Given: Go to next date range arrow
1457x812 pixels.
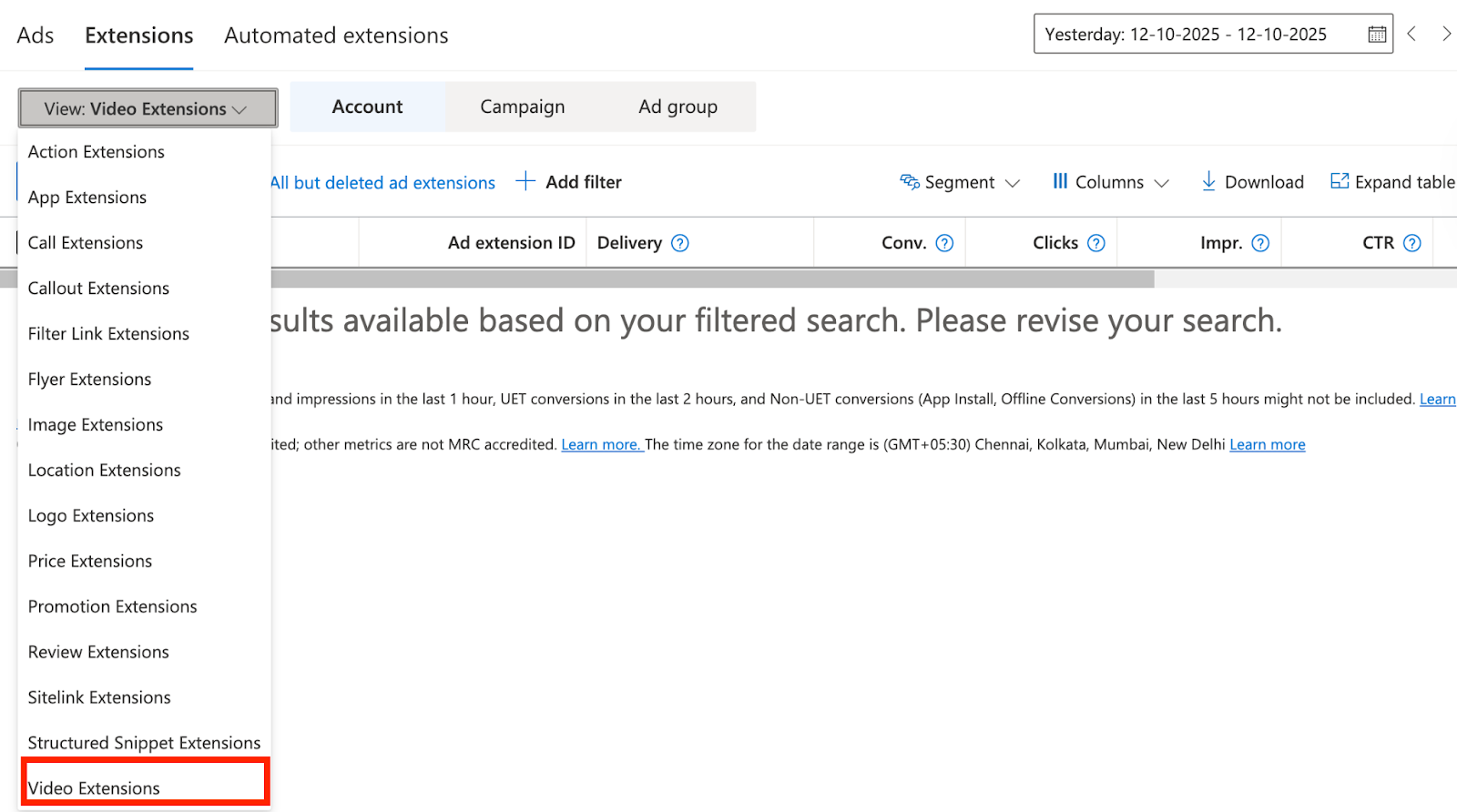Looking at the screenshot, I should pos(1446,35).
